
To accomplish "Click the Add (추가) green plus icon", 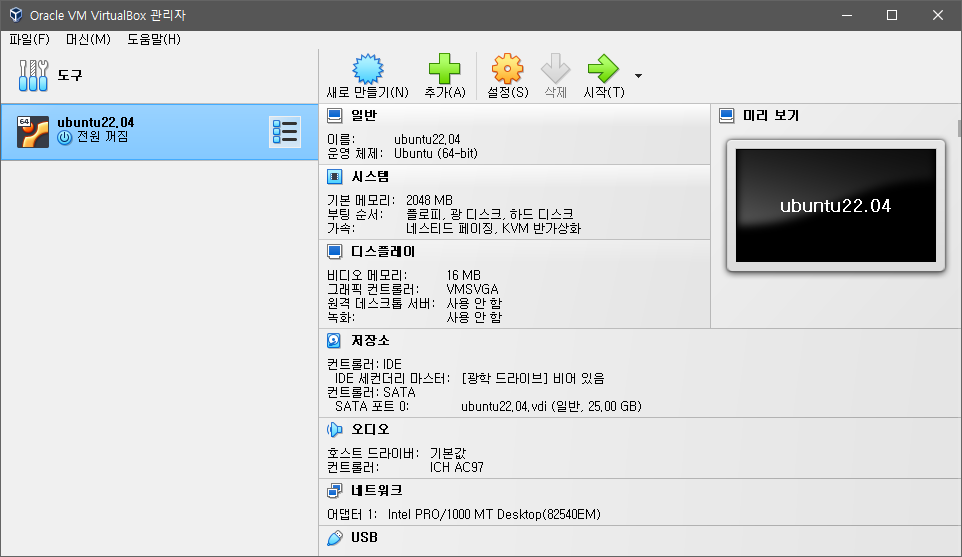I will pyautogui.click(x=444, y=69).
